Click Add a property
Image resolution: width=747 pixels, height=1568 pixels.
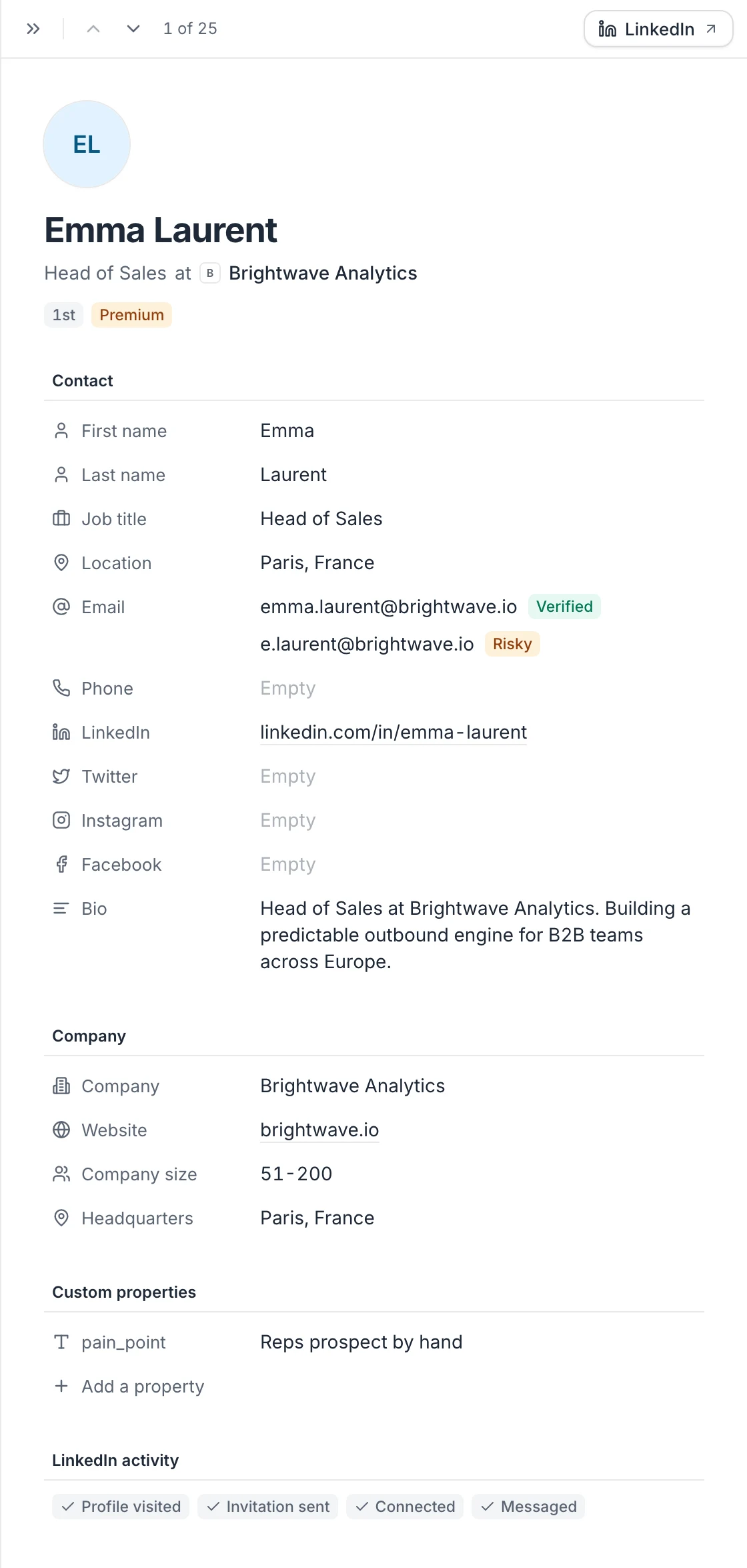click(x=129, y=1387)
